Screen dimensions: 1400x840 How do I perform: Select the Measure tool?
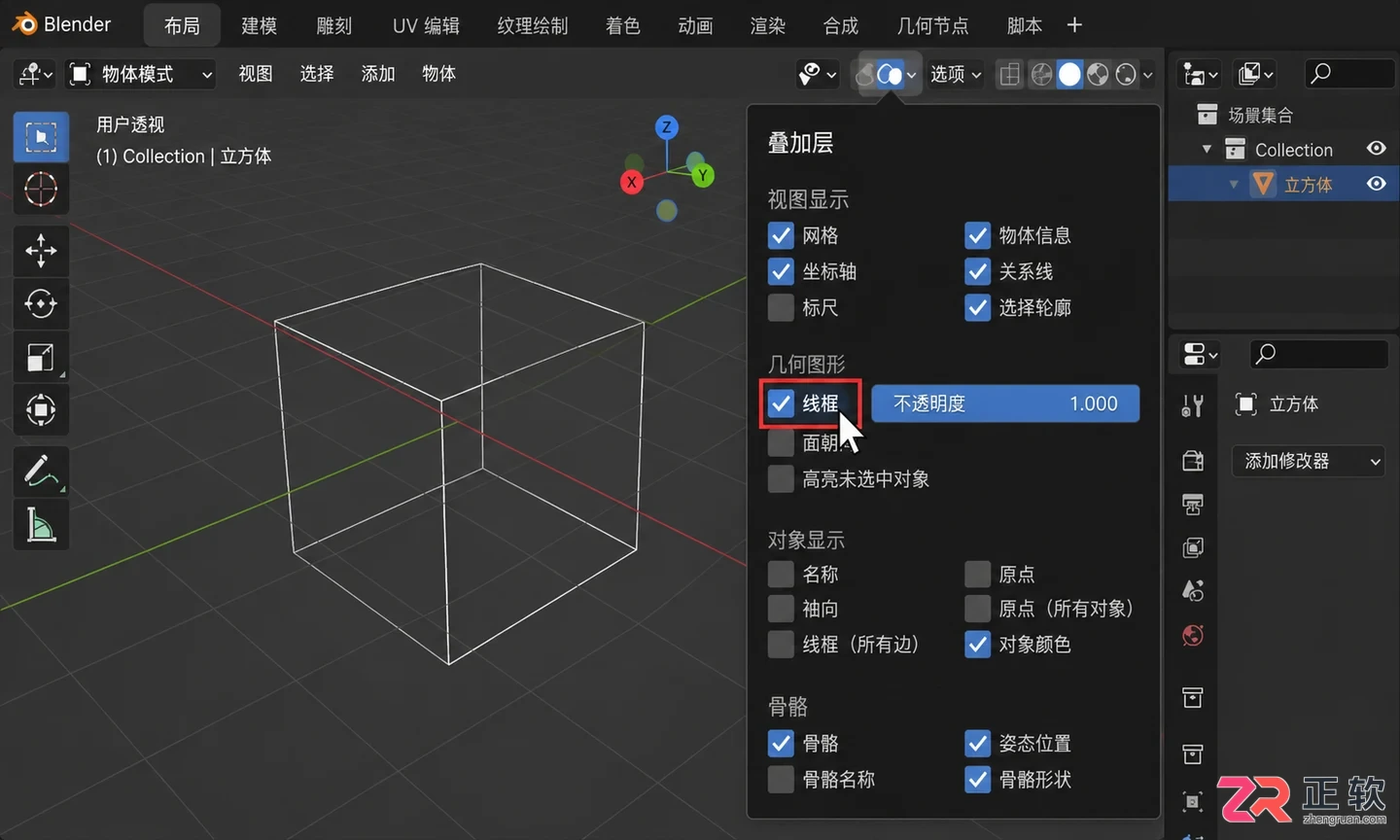[41, 525]
